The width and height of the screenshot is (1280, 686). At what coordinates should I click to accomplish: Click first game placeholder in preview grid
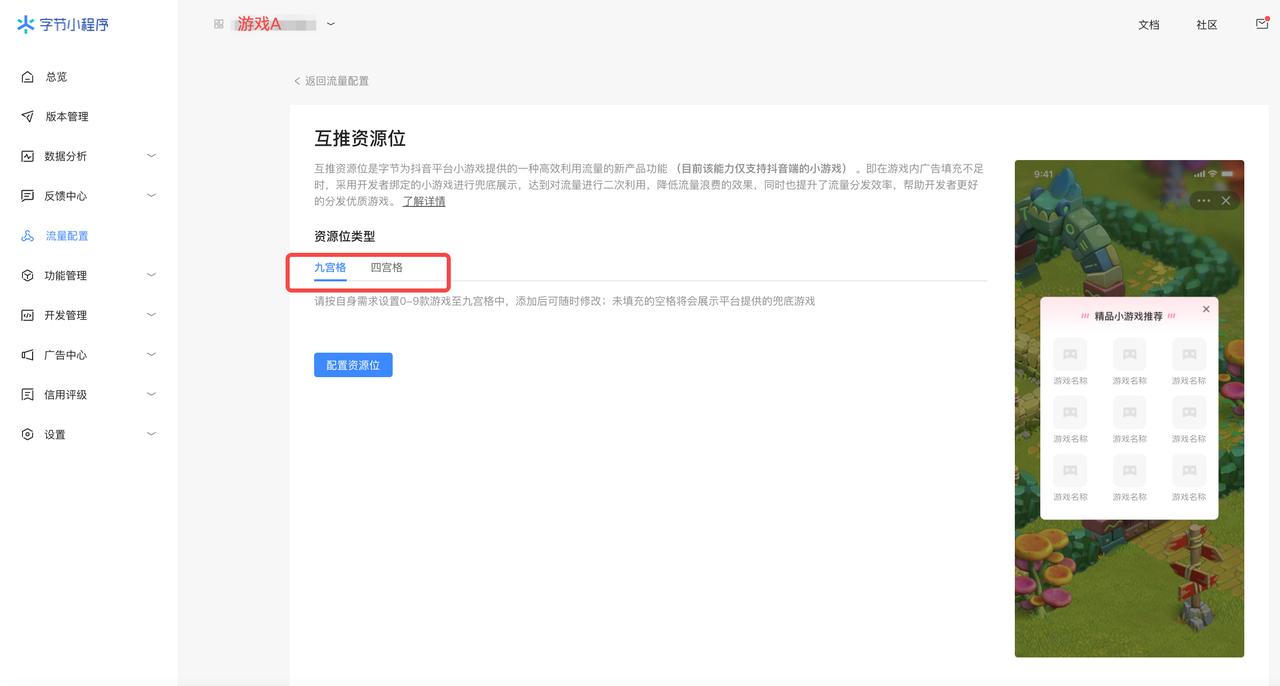pyautogui.click(x=1069, y=354)
